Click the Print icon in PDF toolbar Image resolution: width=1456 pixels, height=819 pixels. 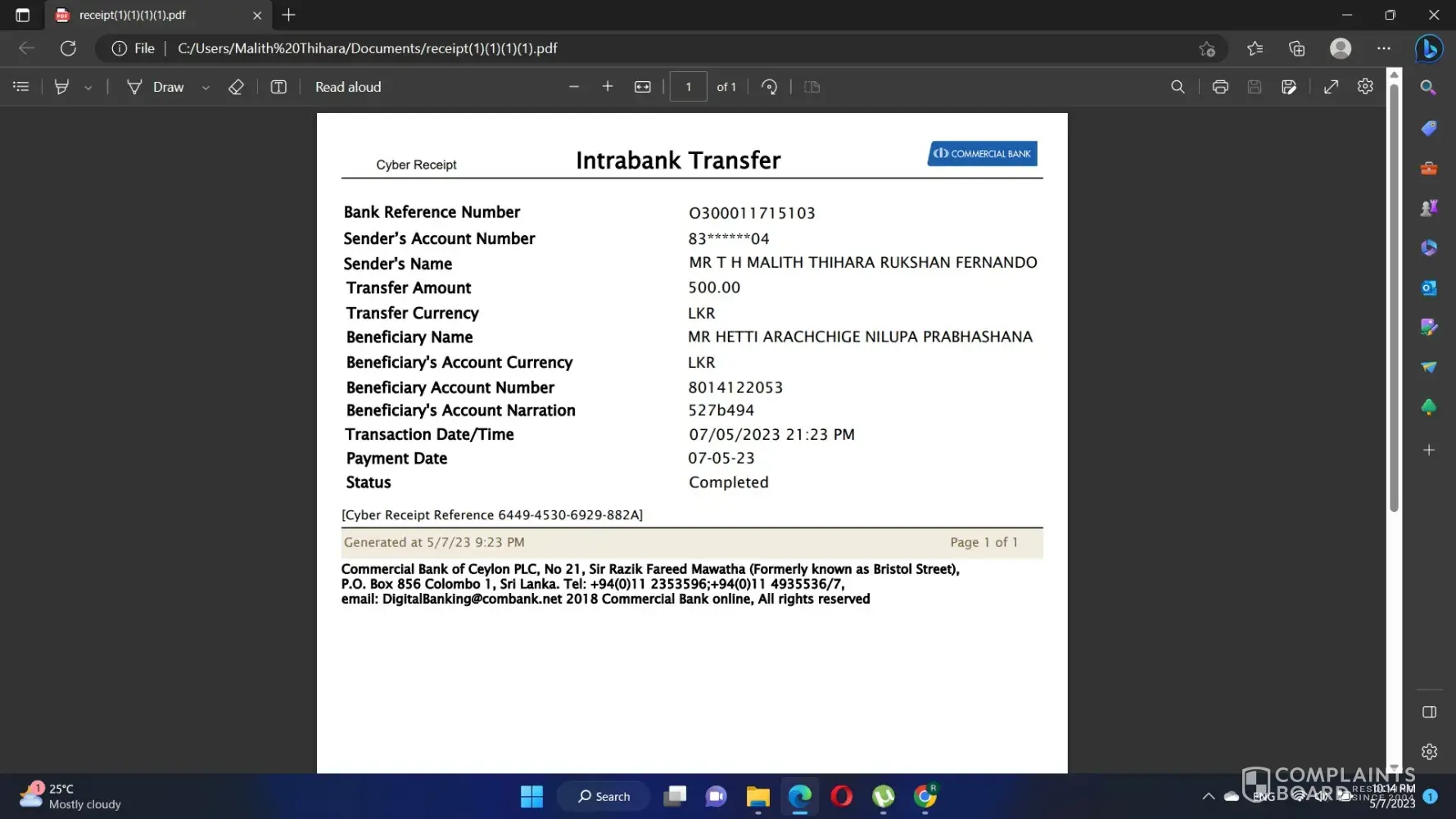point(1220,87)
